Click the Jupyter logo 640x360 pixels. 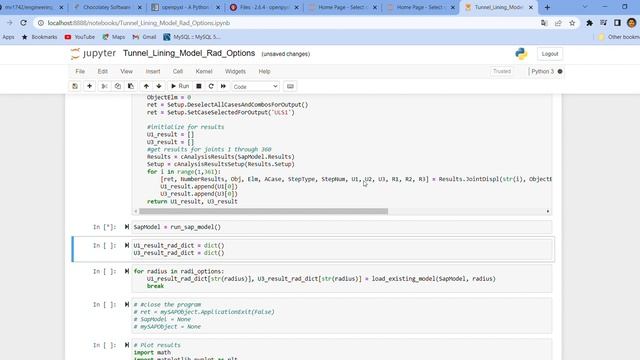click(x=93, y=53)
